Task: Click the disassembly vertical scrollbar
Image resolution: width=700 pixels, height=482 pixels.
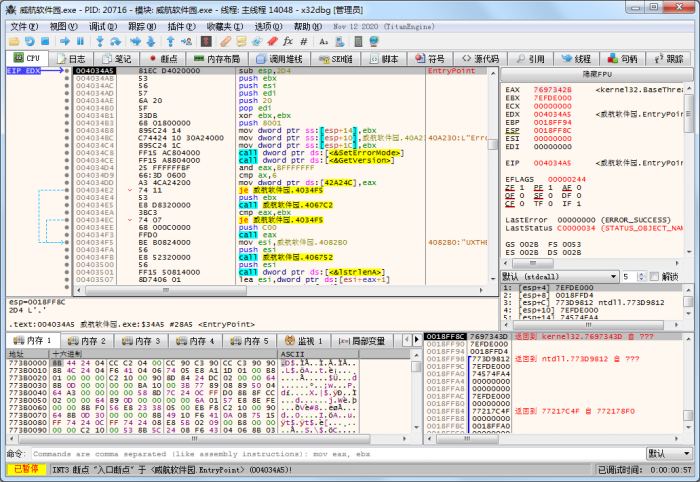Action: click(493, 175)
